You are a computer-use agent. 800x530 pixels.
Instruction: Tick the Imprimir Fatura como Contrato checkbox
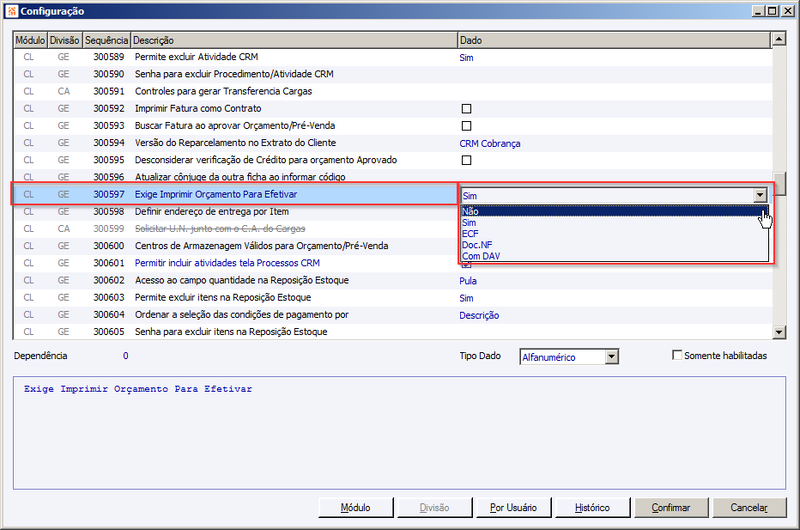click(466, 109)
